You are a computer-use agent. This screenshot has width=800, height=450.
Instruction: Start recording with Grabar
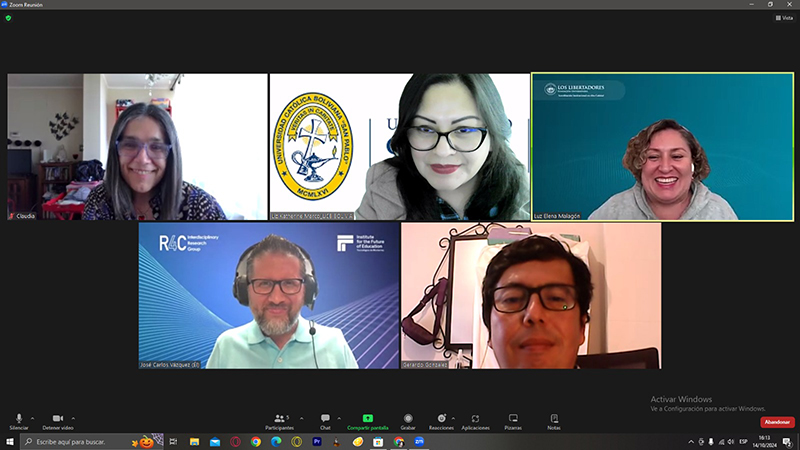pyautogui.click(x=408, y=420)
